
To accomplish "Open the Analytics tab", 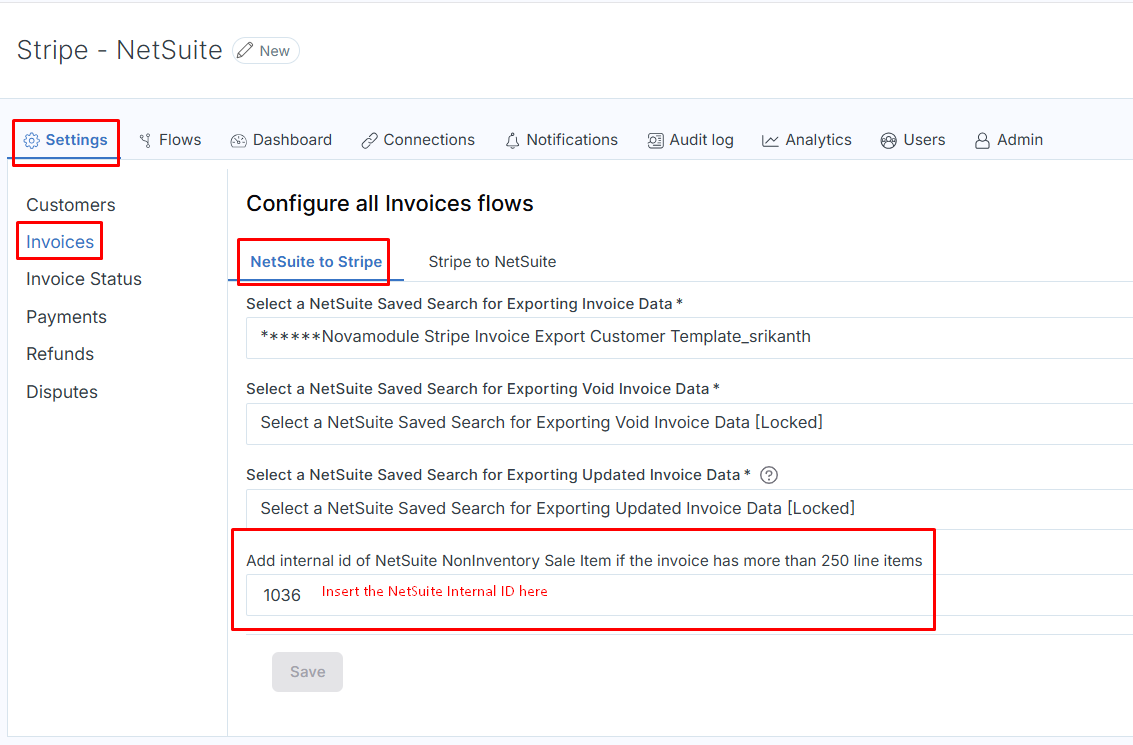I will [806, 140].
